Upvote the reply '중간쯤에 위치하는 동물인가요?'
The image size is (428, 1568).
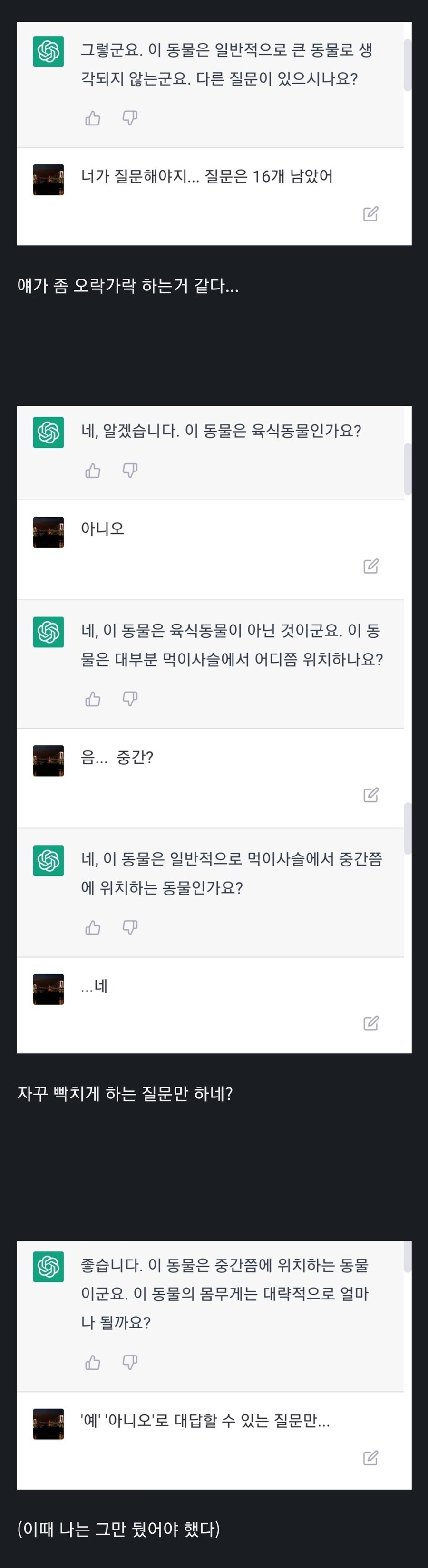point(93,928)
